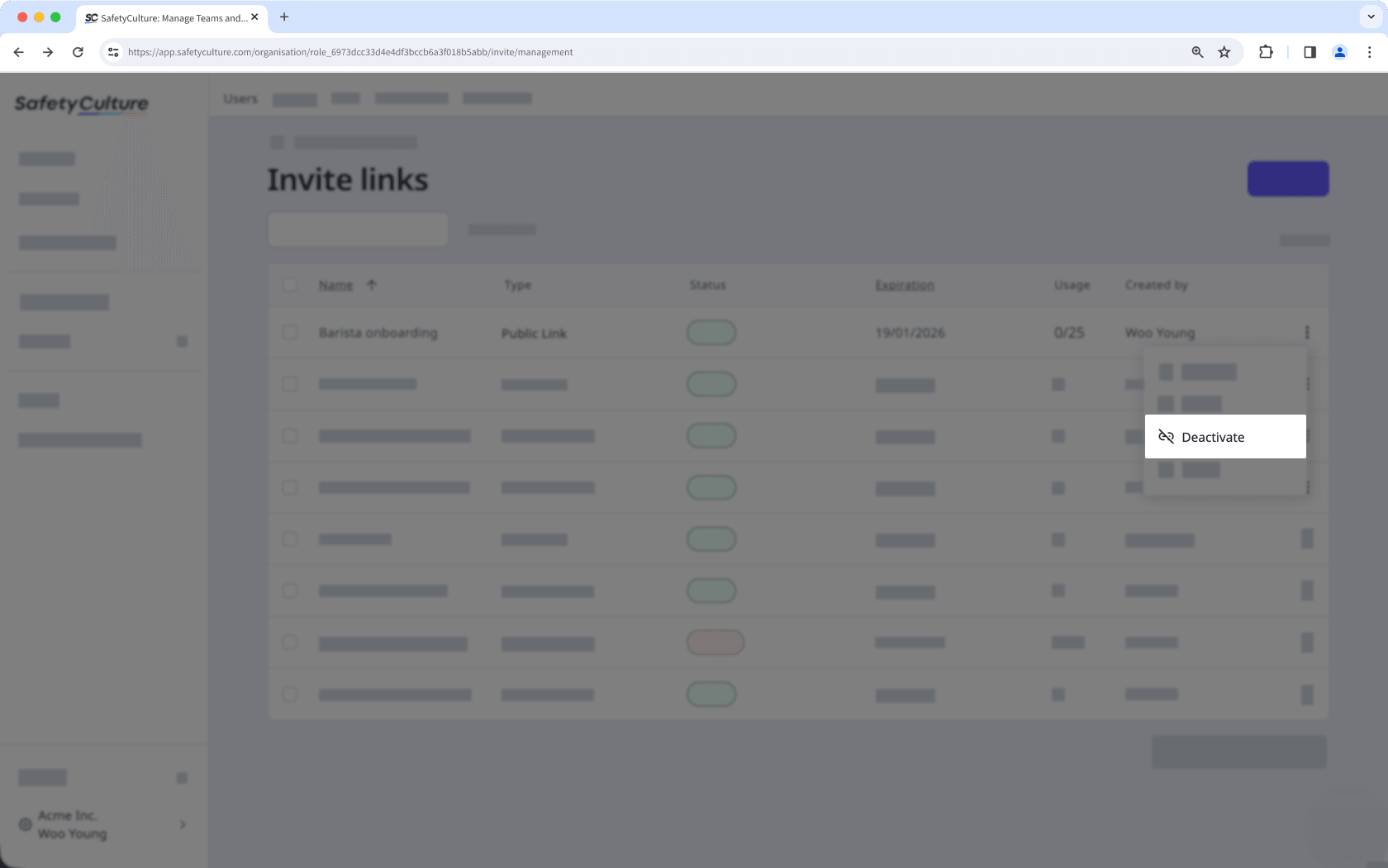Image resolution: width=1388 pixels, height=868 pixels.
Task: Bookmark this page with the star icon
Action: 1224,52
